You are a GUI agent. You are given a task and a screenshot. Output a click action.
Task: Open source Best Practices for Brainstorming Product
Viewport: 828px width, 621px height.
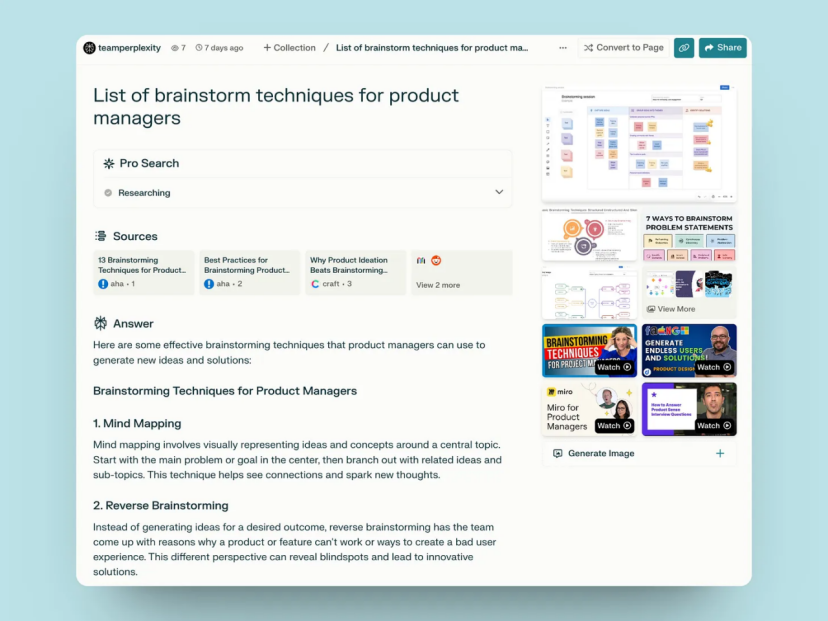coord(250,272)
